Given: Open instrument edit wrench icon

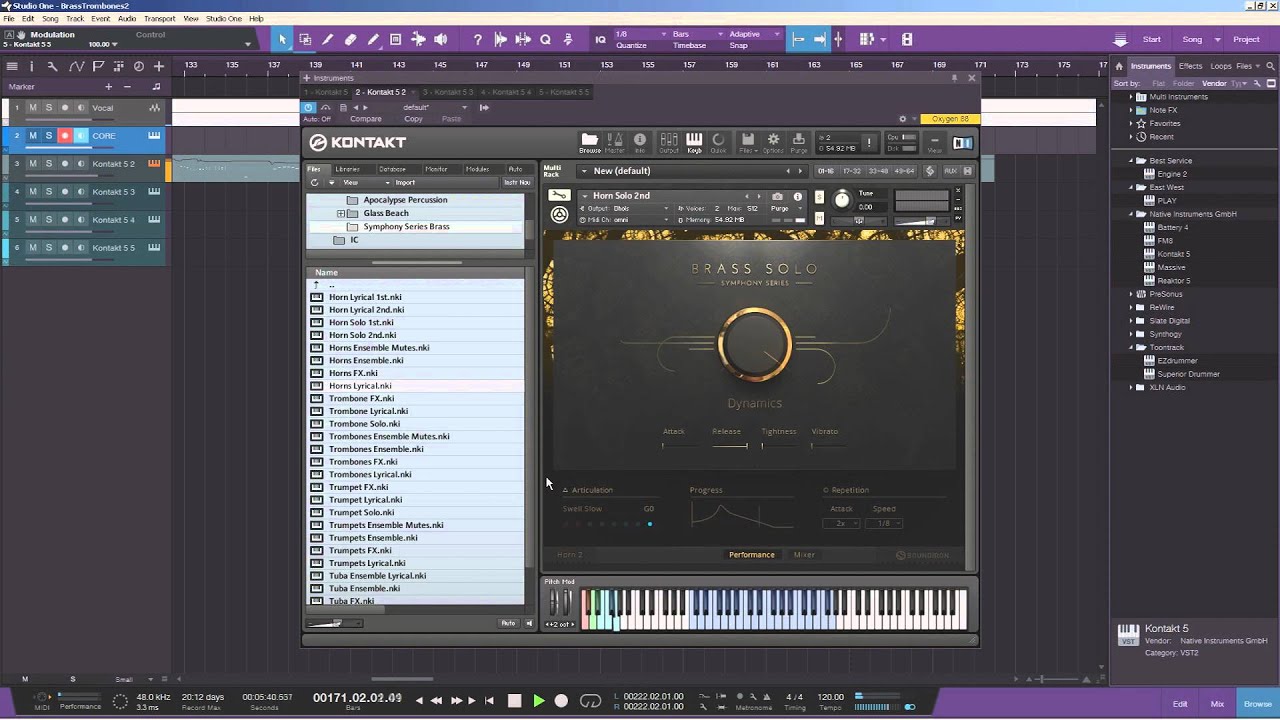Looking at the screenshot, I should pyautogui.click(x=560, y=195).
